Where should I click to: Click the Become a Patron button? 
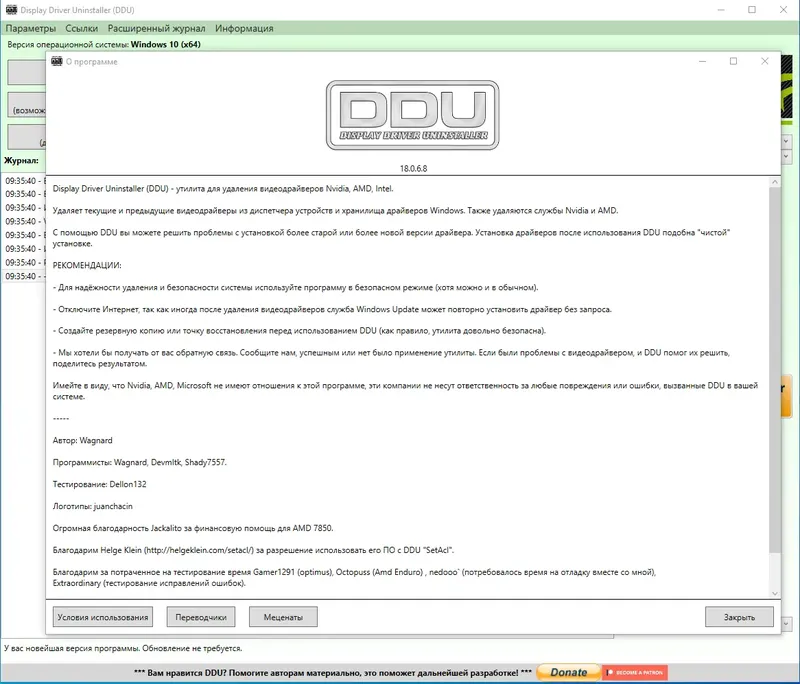point(635,672)
